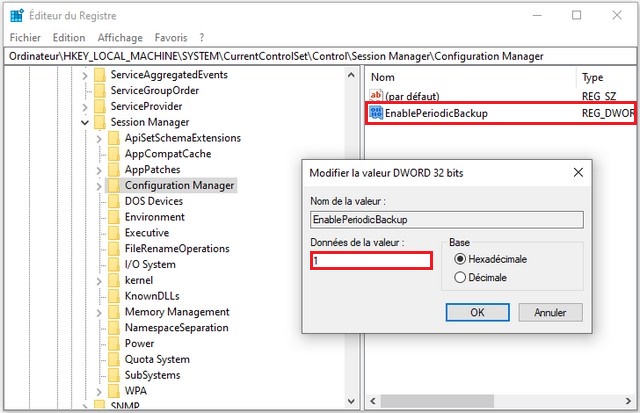
Task: Open the Fichier menu
Action: [x=25, y=37]
